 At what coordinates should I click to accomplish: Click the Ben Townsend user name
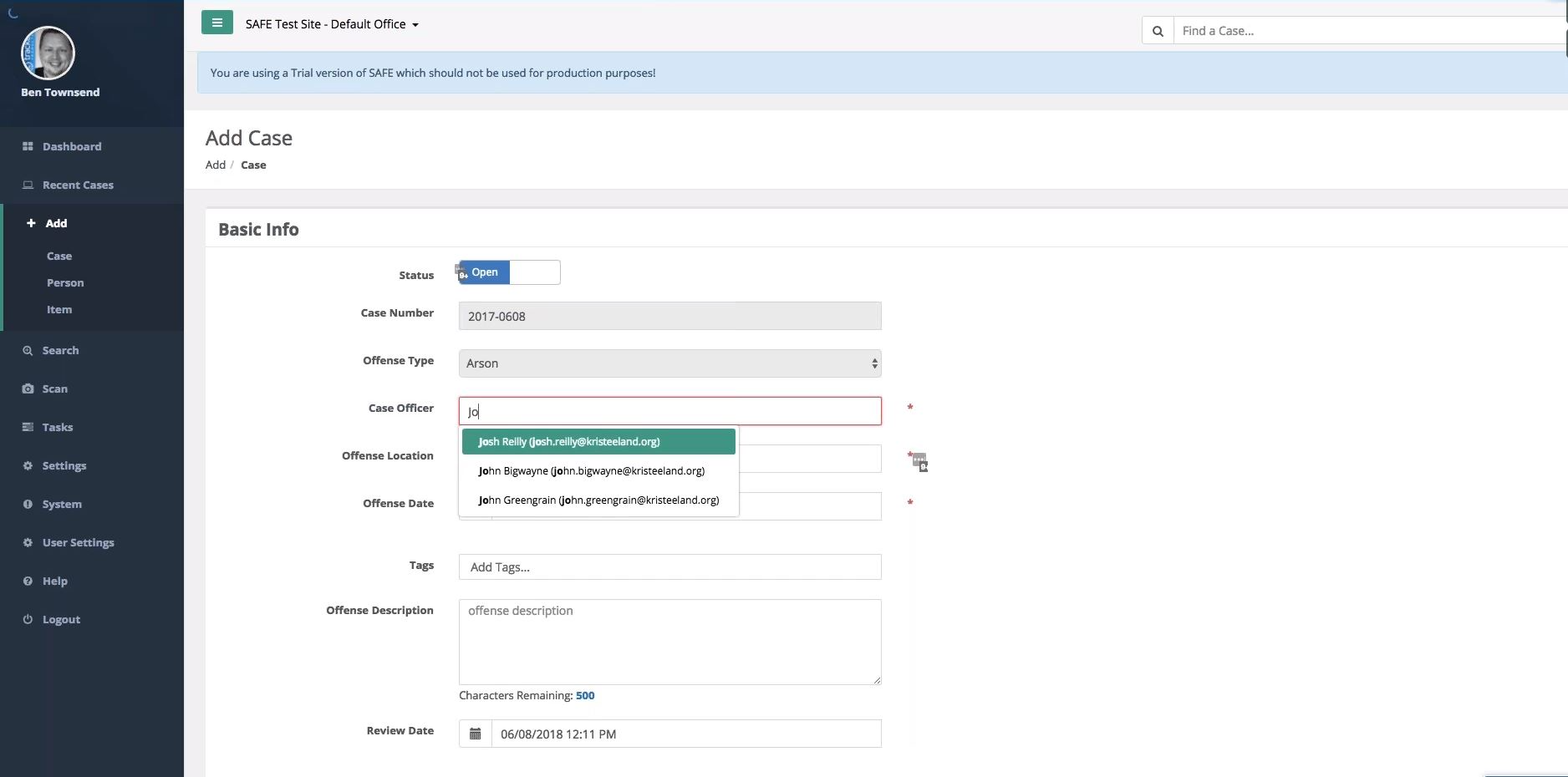tap(60, 92)
